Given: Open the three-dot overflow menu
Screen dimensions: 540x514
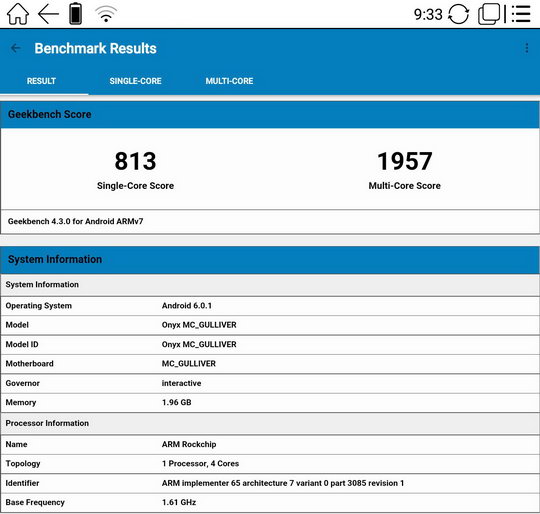Looking at the screenshot, I should (527, 48).
